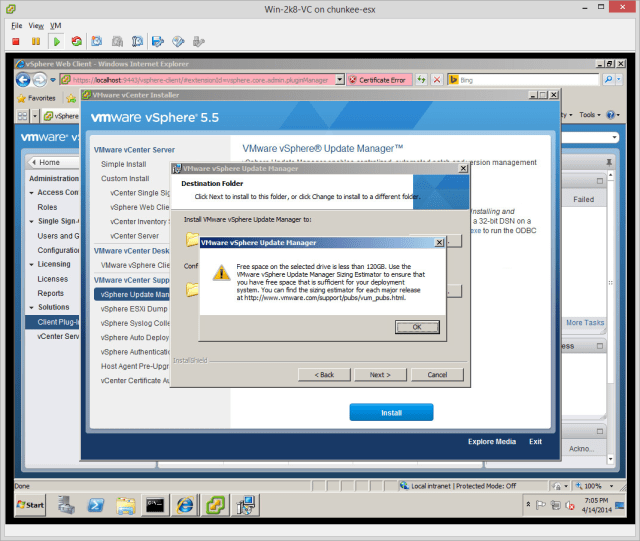Open Command Prompt taskbar icon
This screenshot has width=640, height=541.
[x=156, y=505]
